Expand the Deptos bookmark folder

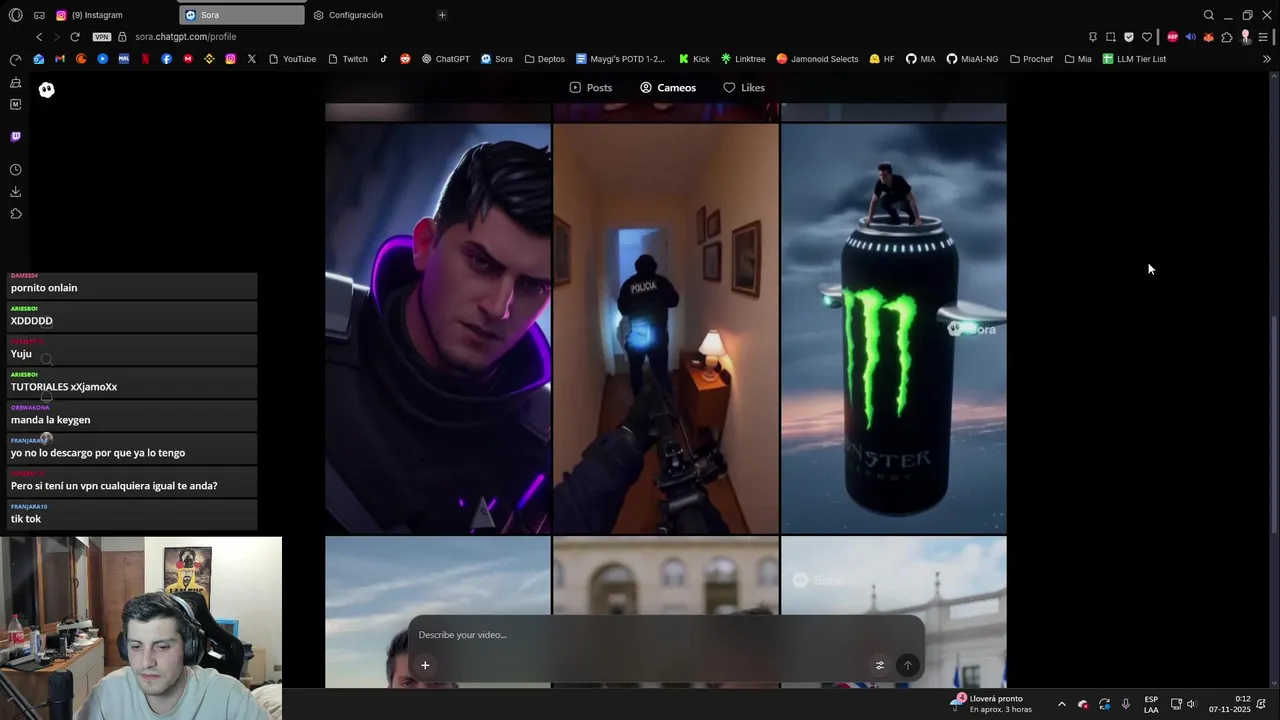tap(544, 59)
